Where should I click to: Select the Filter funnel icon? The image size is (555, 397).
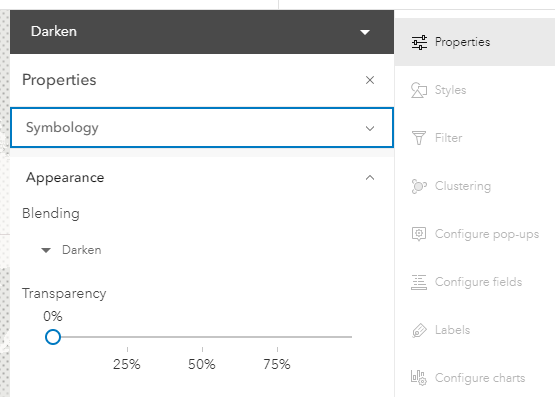[x=419, y=138]
